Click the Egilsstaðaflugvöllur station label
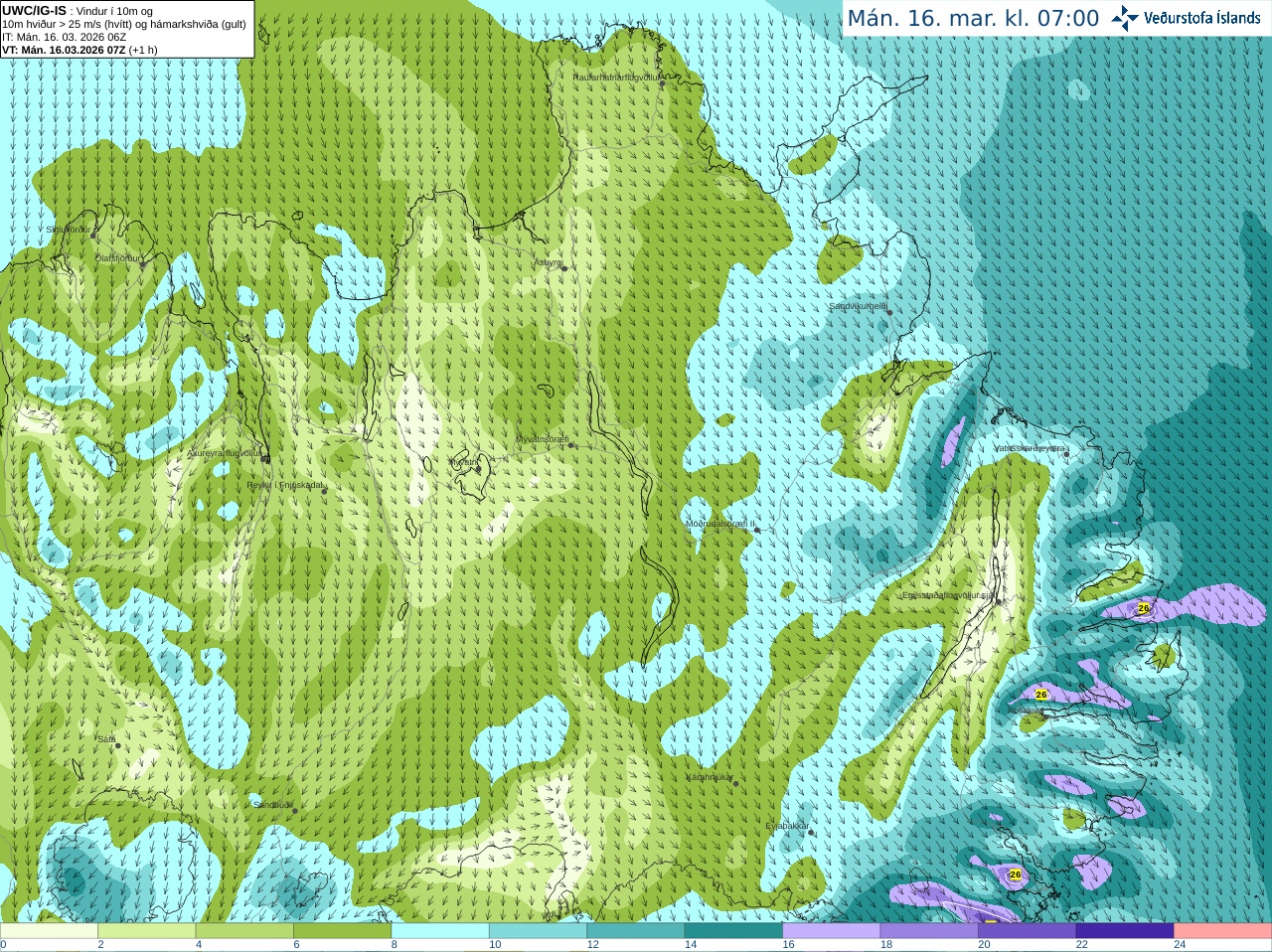Screen dimensions: 1272x952 949,595
